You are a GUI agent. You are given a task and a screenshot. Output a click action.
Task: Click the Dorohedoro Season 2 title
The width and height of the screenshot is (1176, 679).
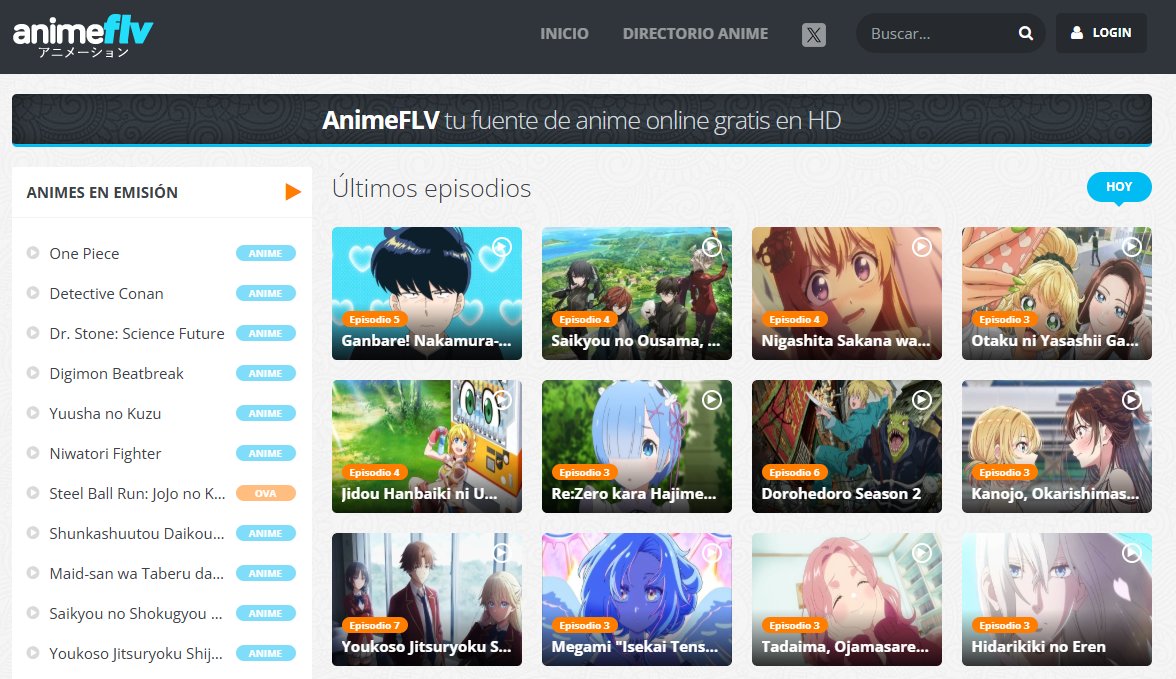click(x=841, y=494)
